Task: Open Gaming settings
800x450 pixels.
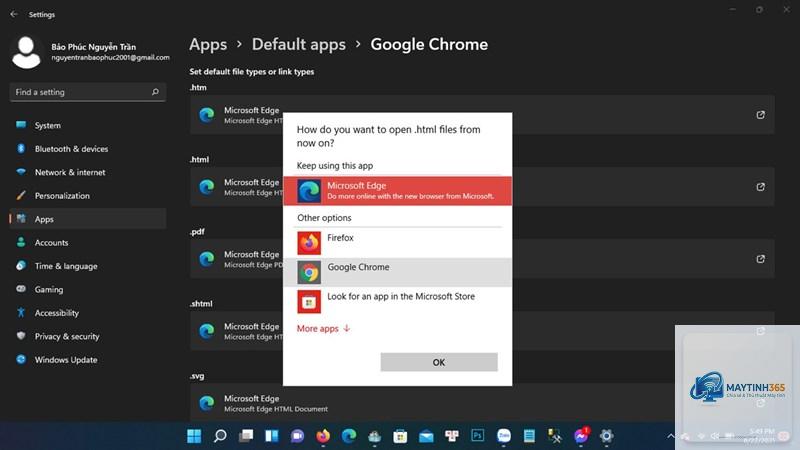Action: [x=88, y=290]
